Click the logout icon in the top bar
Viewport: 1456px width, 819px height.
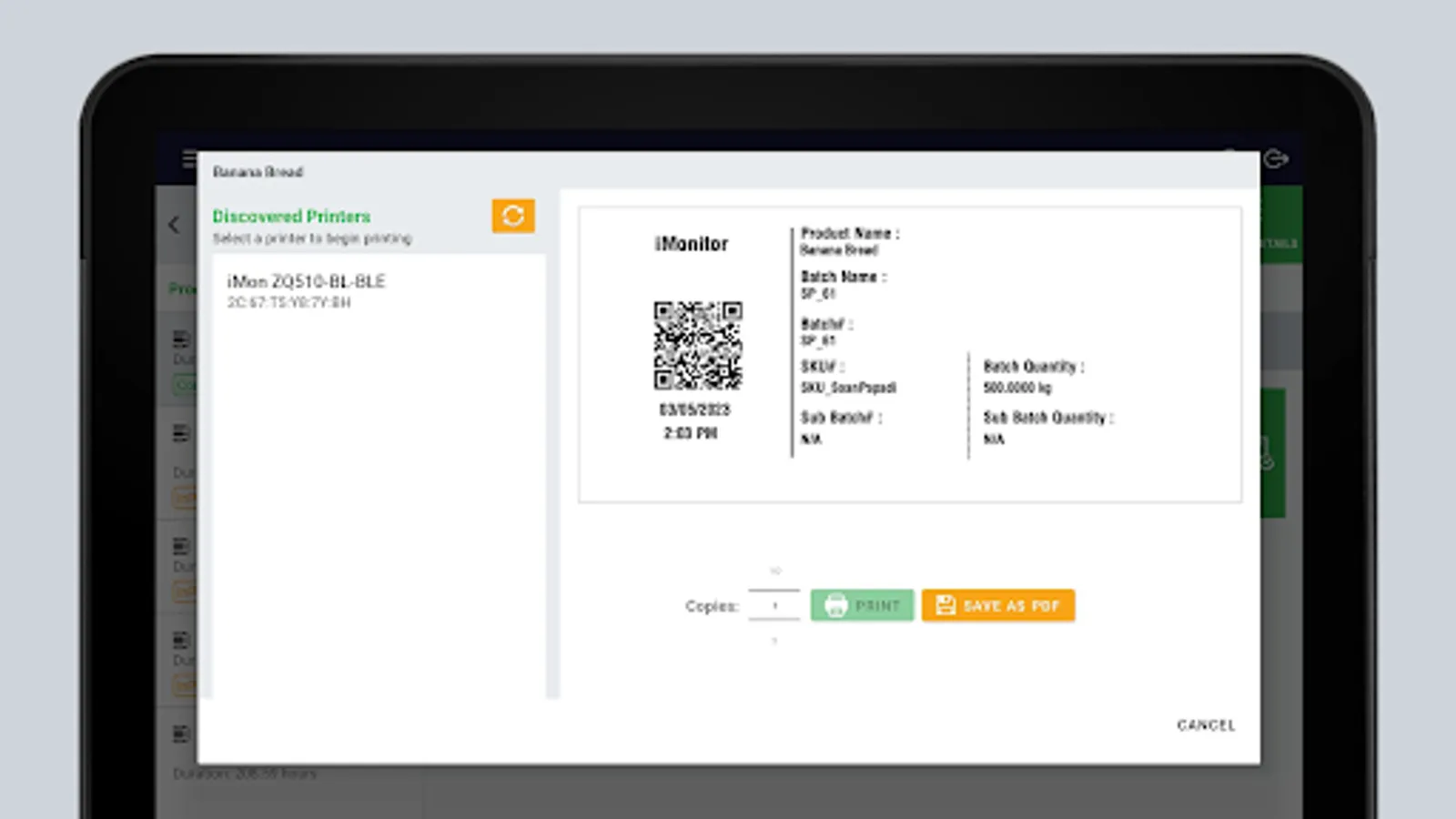coord(1276,159)
